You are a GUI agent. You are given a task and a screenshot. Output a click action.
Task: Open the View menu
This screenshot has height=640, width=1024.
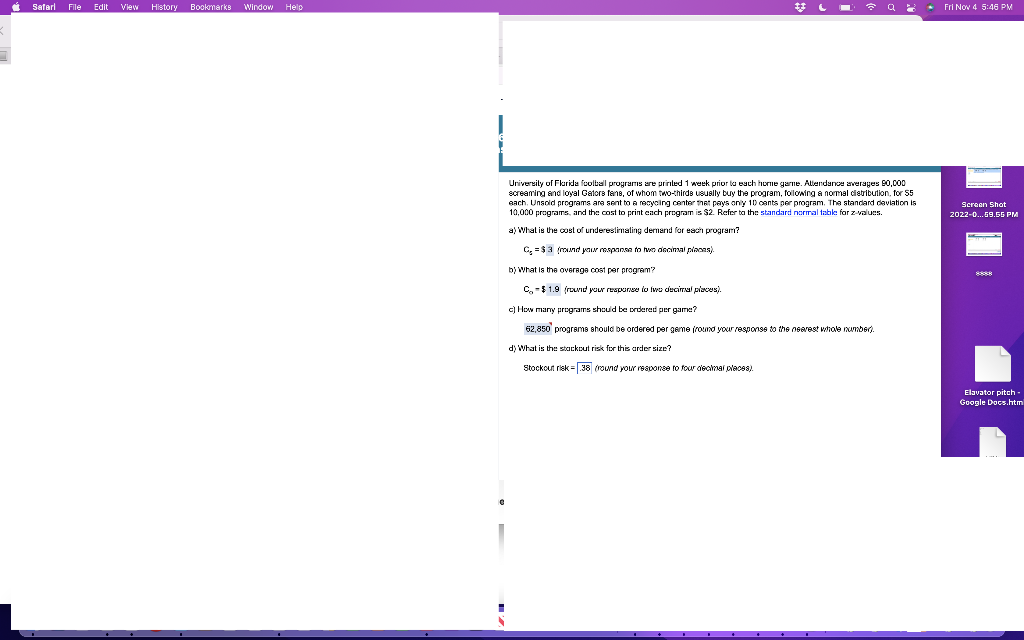(129, 7)
